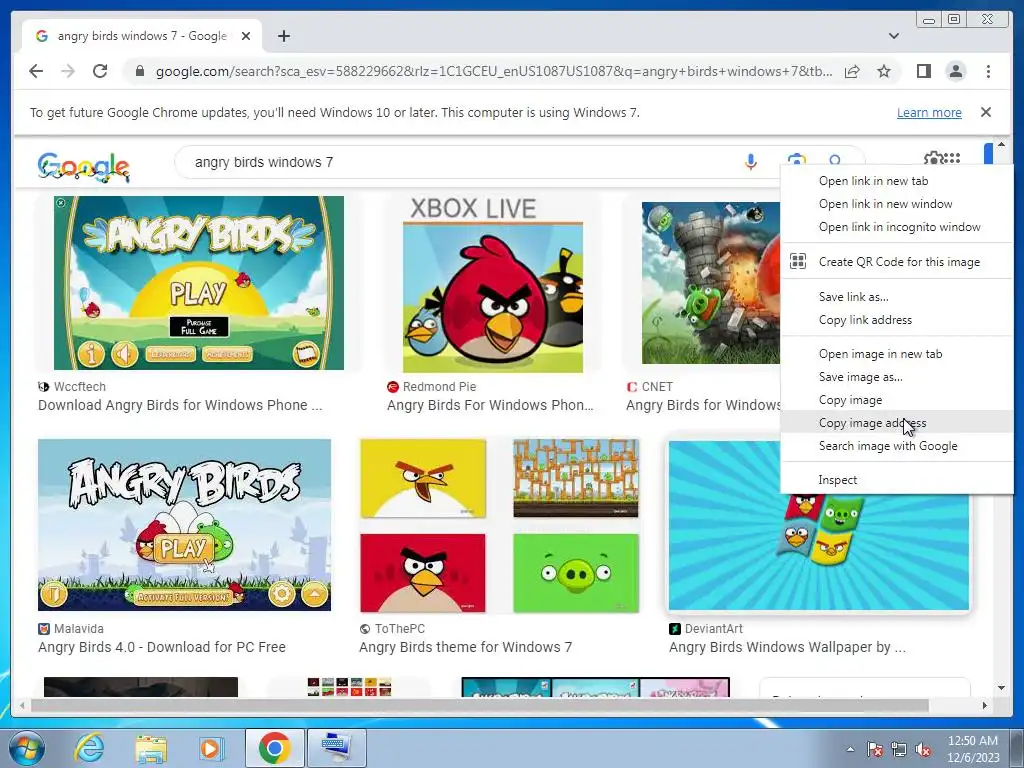Open the Chrome side panel
This screenshot has width=1024, height=768.
pos(923,71)
